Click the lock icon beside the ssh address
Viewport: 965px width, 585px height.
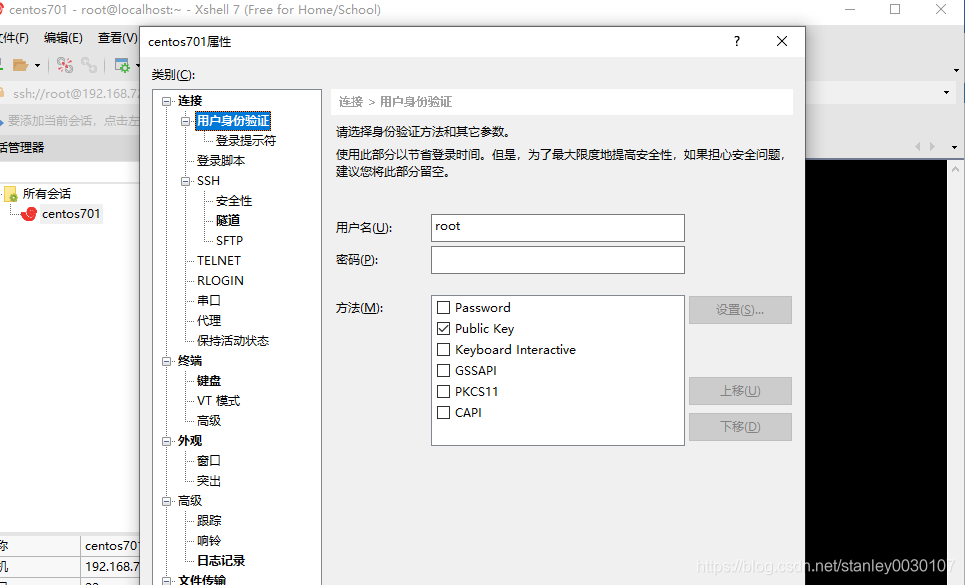[x=4, y=93]
